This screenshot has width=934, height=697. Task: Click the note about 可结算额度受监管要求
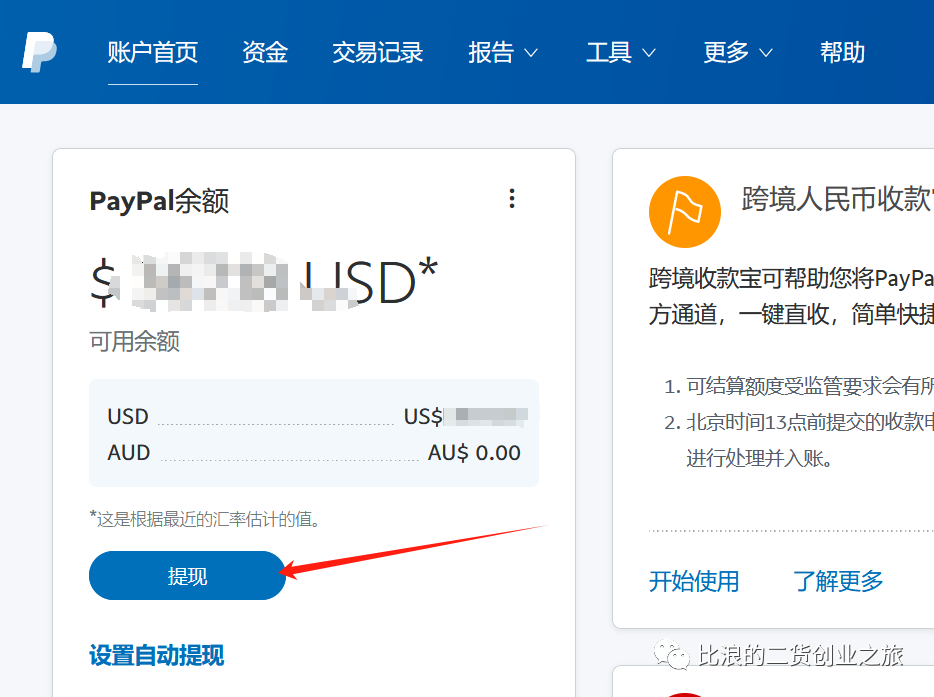(798, 386)
